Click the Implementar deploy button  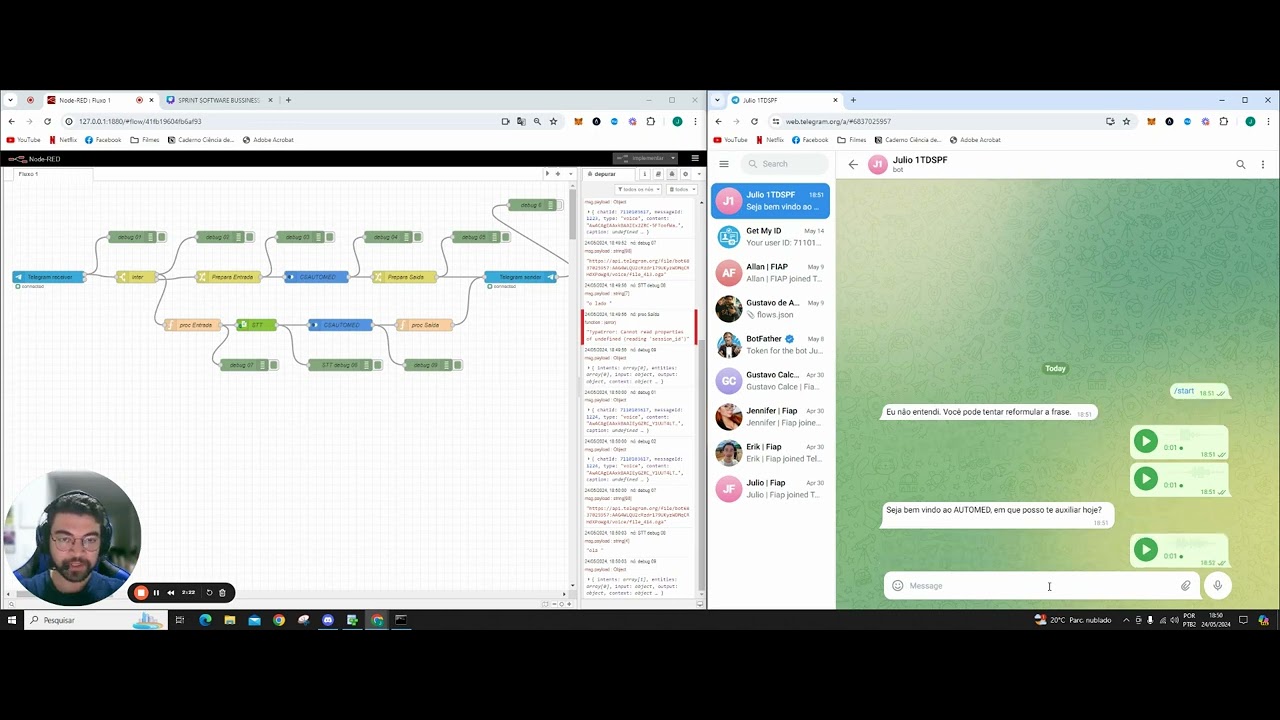[641, 158]
